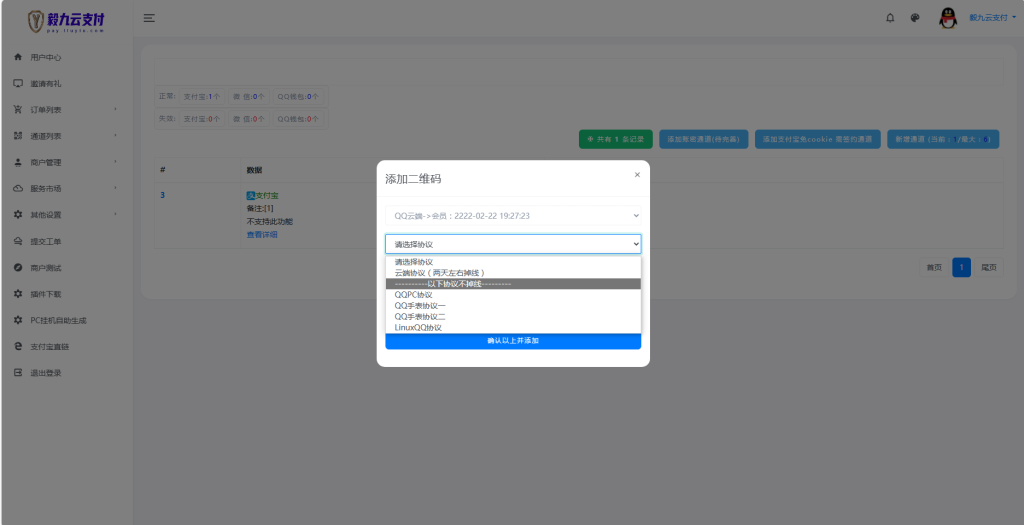1024x525 pixels.
Task: Open the theme palette icon
Action: [x=915, y=18]
